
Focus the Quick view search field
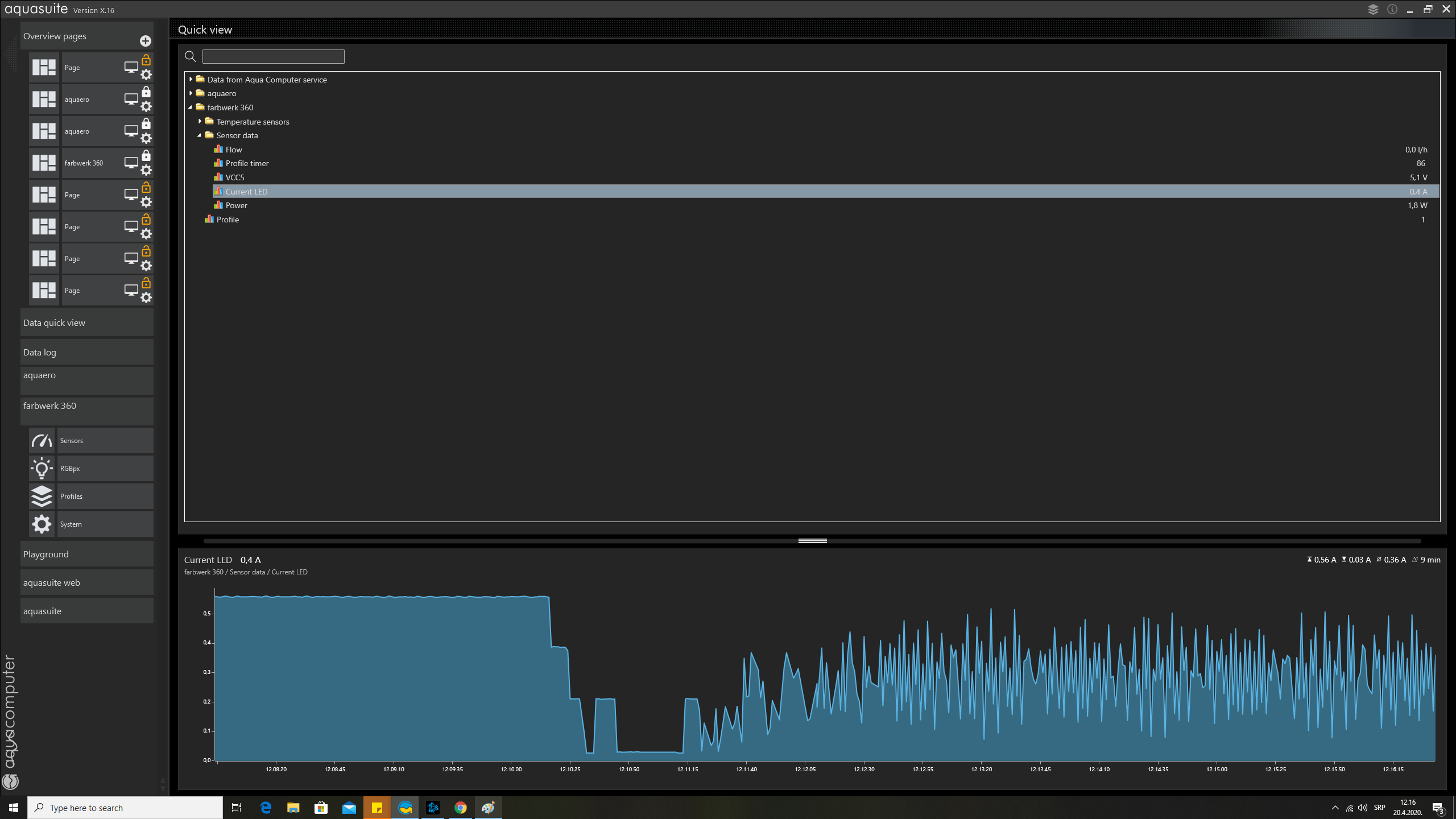(x=274, y=56)
